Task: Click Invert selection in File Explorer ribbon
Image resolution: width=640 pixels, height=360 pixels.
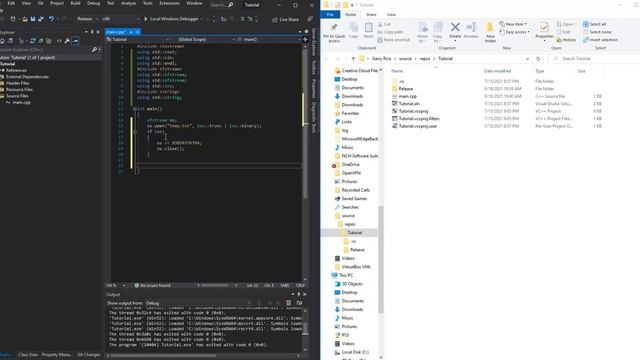Action: [600, 40]
